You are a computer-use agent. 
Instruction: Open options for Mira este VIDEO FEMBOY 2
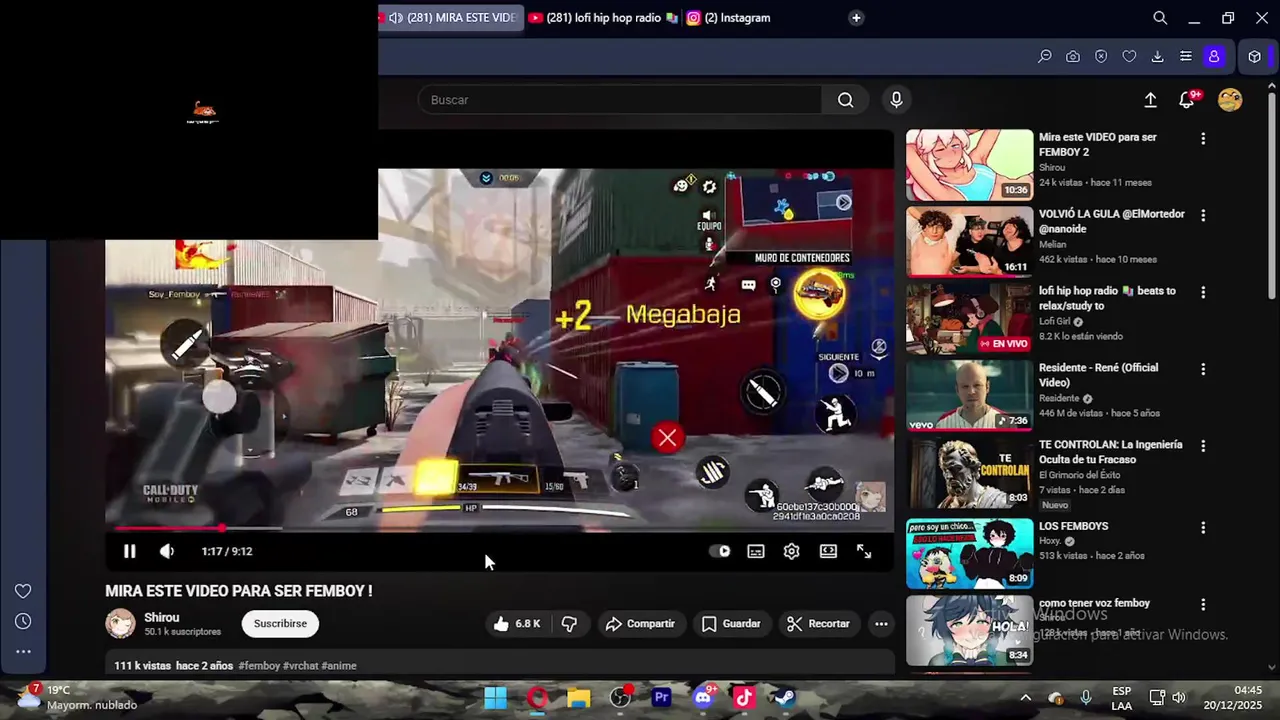(x=1203, y=139)
